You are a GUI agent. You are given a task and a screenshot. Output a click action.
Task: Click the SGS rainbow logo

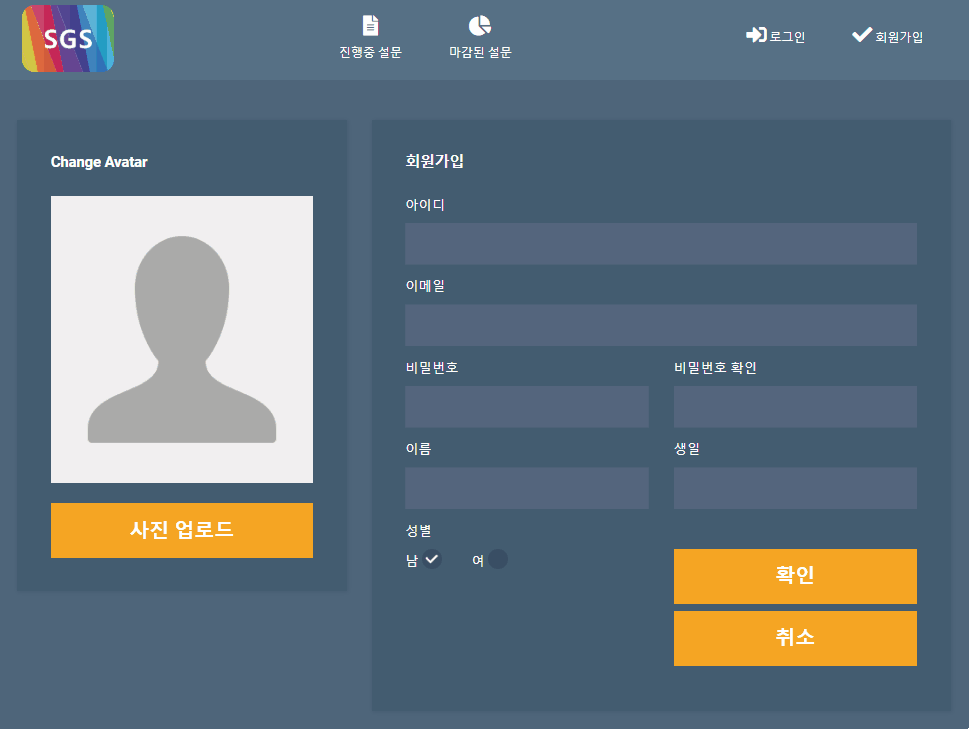pyautogui.click(x=68, y=38)
